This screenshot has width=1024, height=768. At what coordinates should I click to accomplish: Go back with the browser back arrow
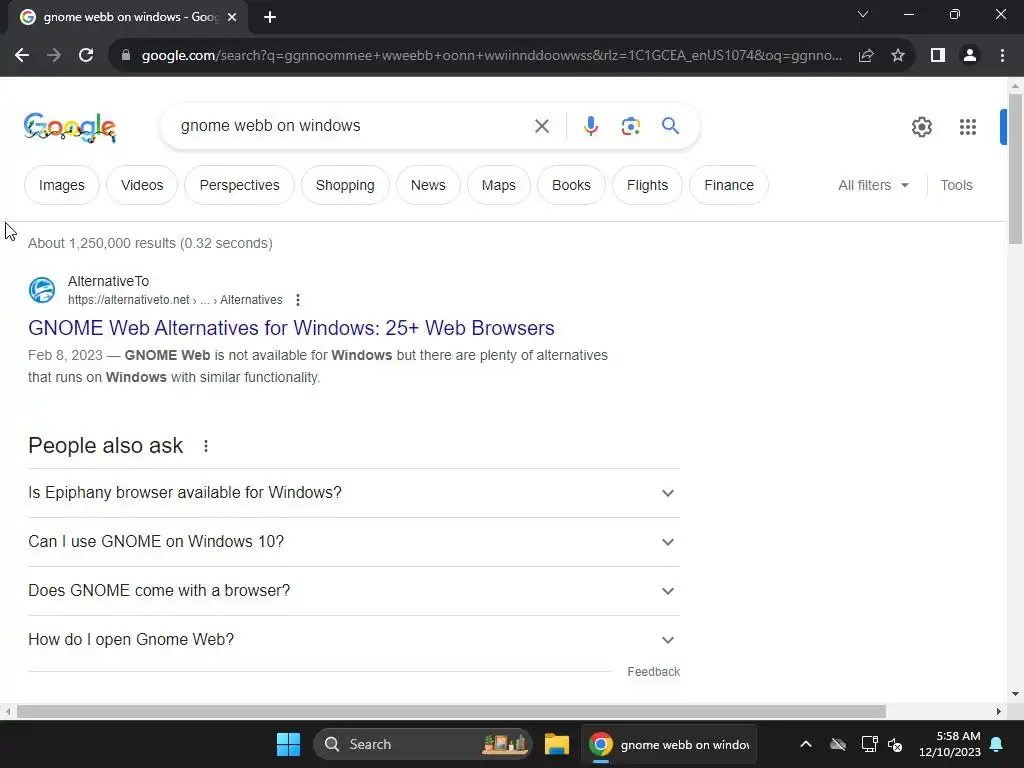22,56
